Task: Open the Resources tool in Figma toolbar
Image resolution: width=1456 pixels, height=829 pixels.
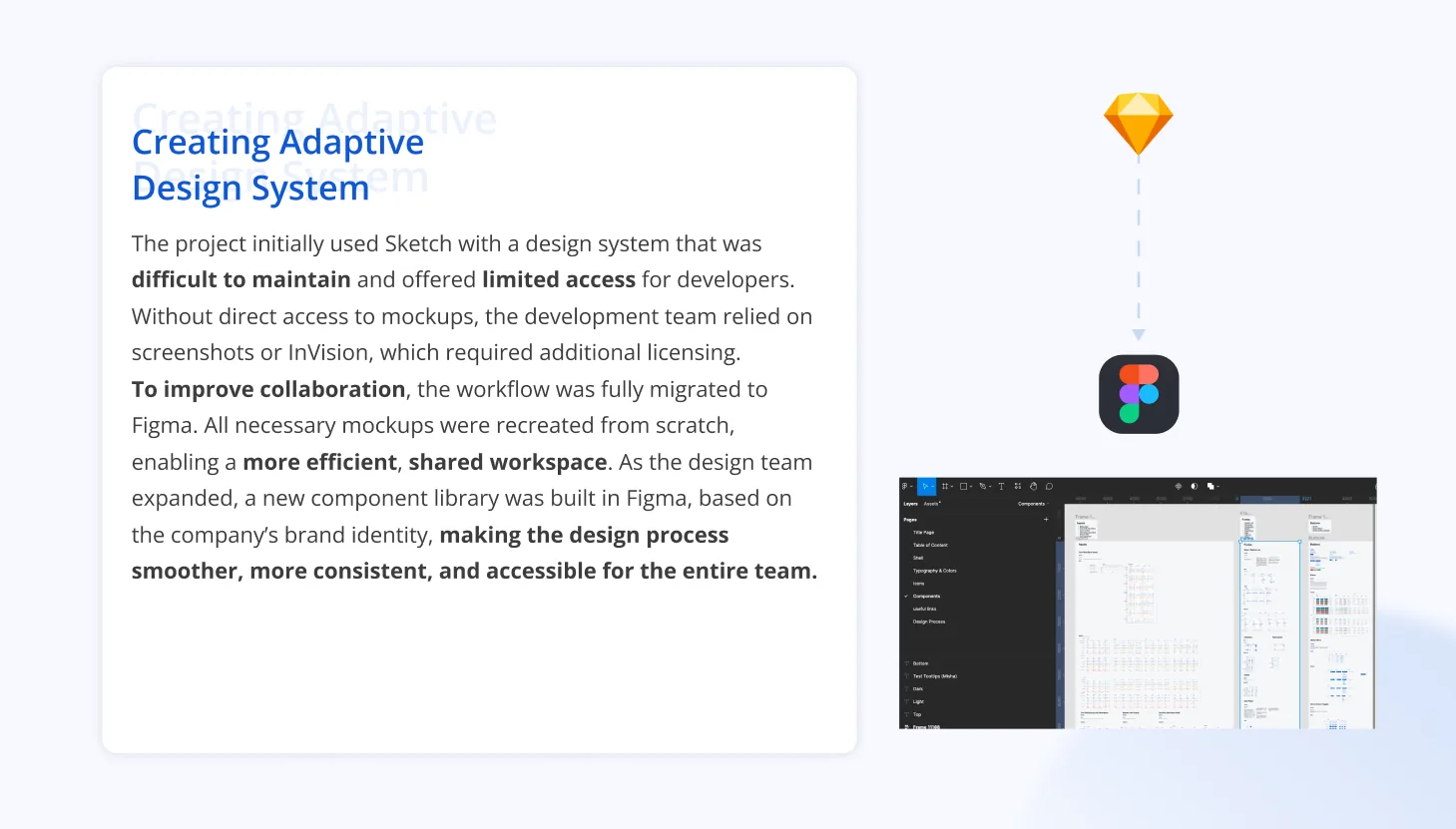Action: 1018,486
